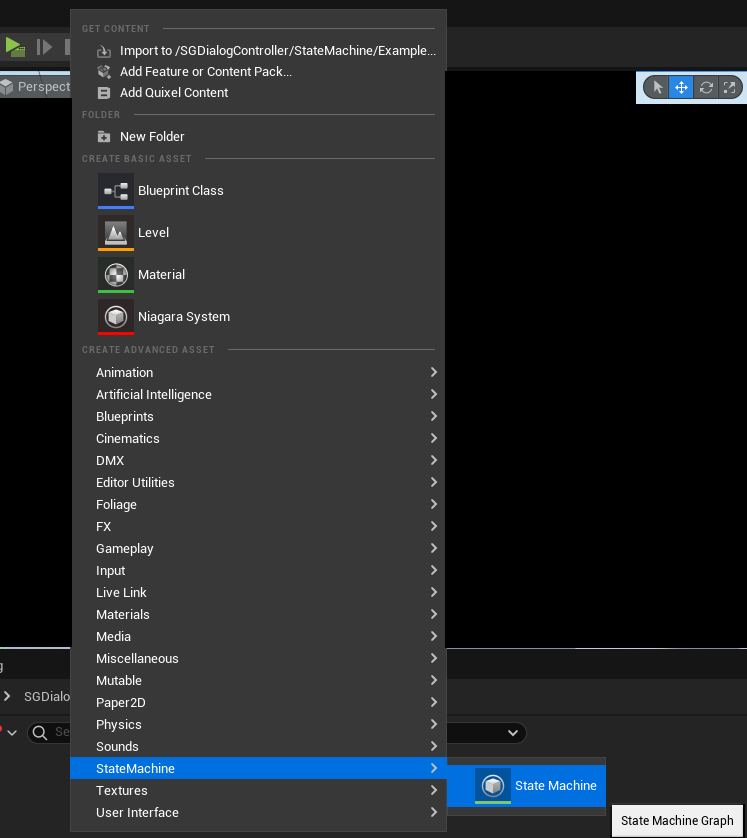Open the Live Link submenu
Image resolution: width=747 pixels, height=838 pixels.
tap(258, 592)
